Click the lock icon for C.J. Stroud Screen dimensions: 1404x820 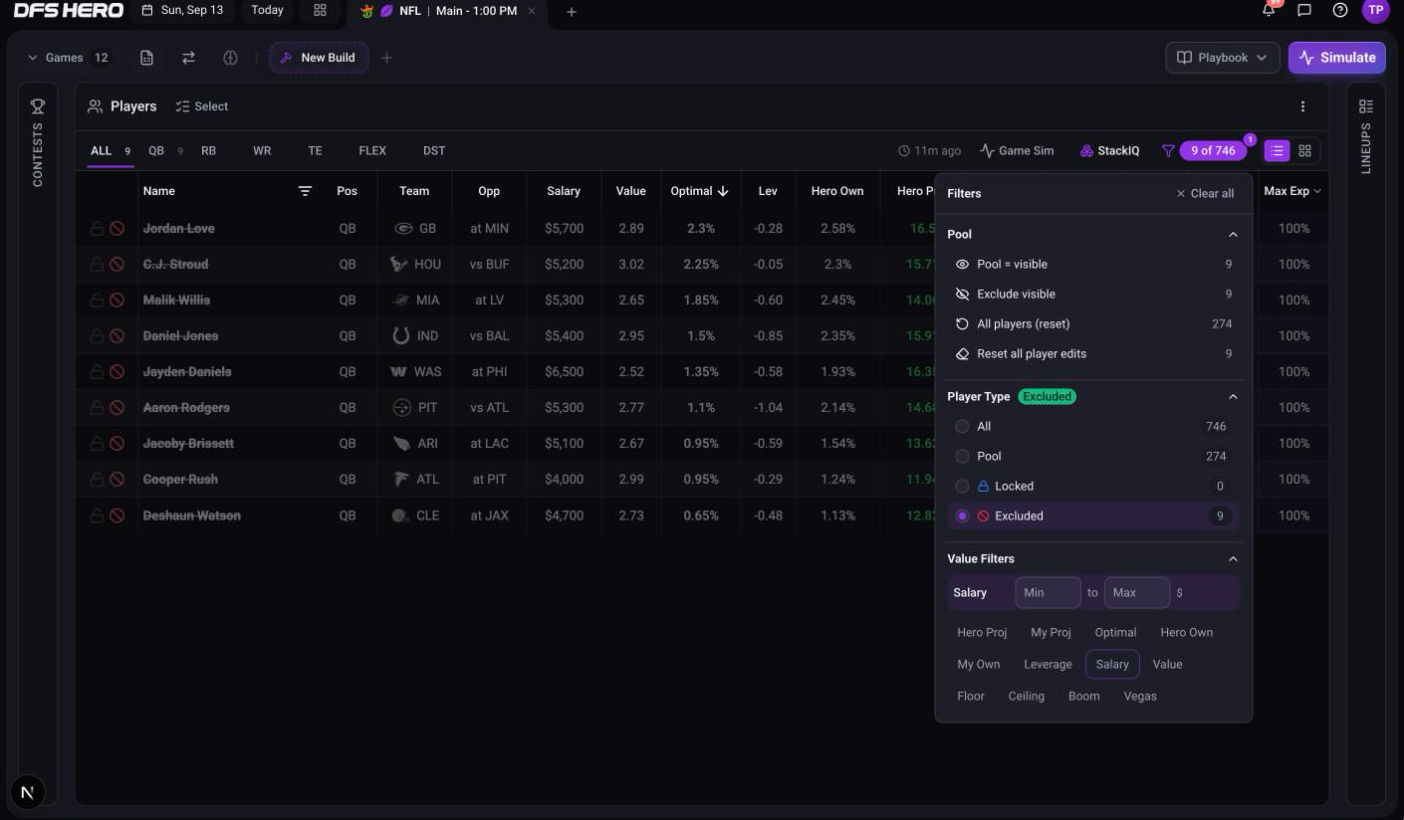click(97, 265)
